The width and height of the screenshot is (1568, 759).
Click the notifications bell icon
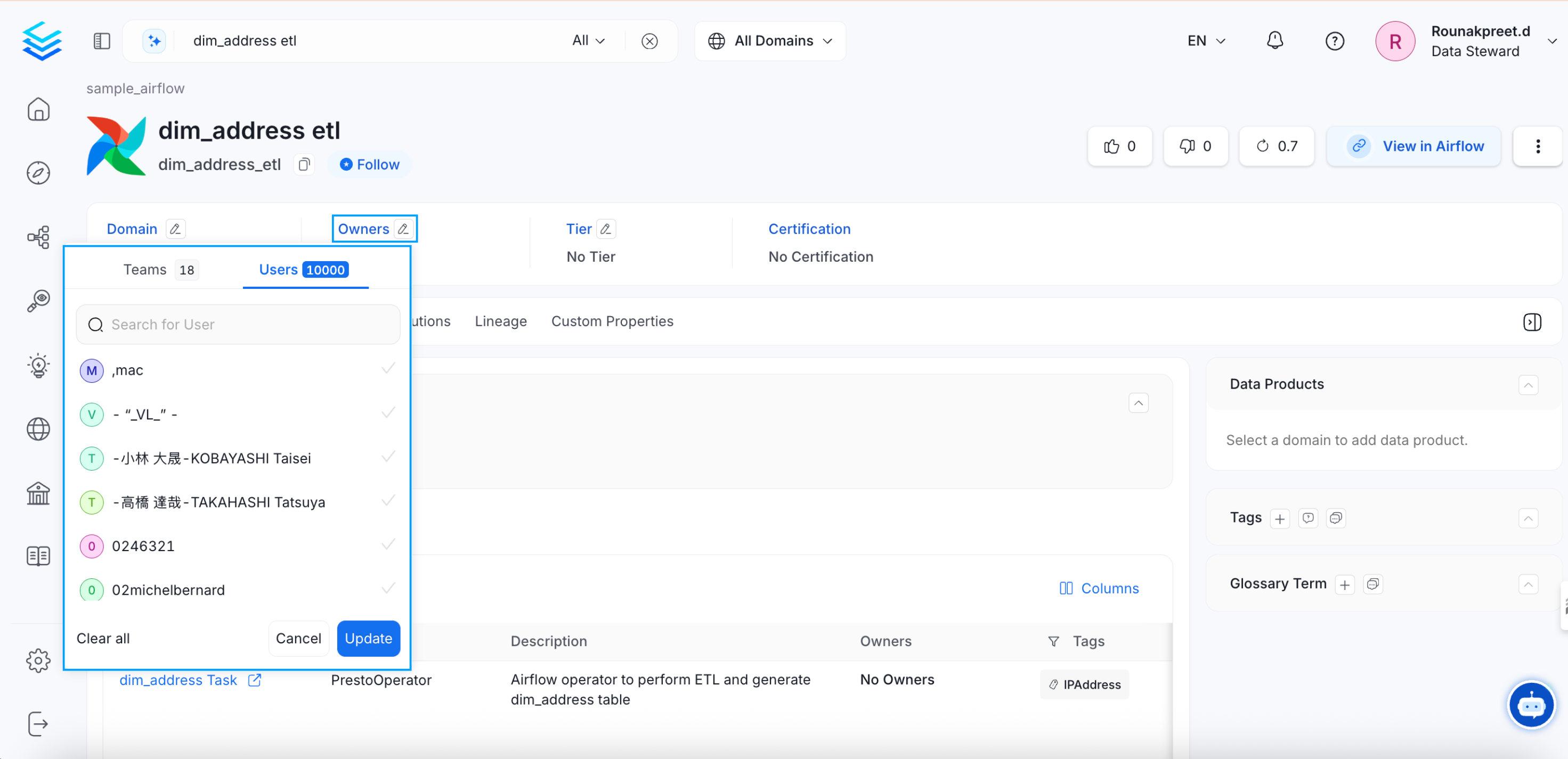pyautogui.click(x=1274, y=41)
